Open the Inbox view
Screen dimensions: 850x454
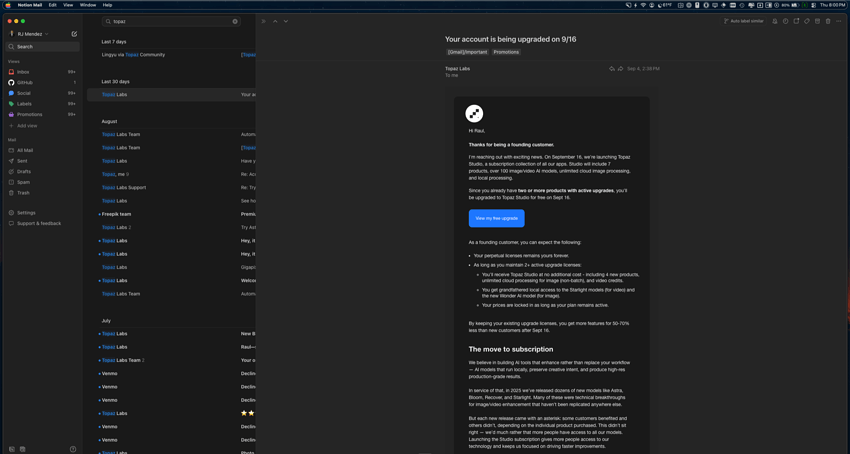42,72
